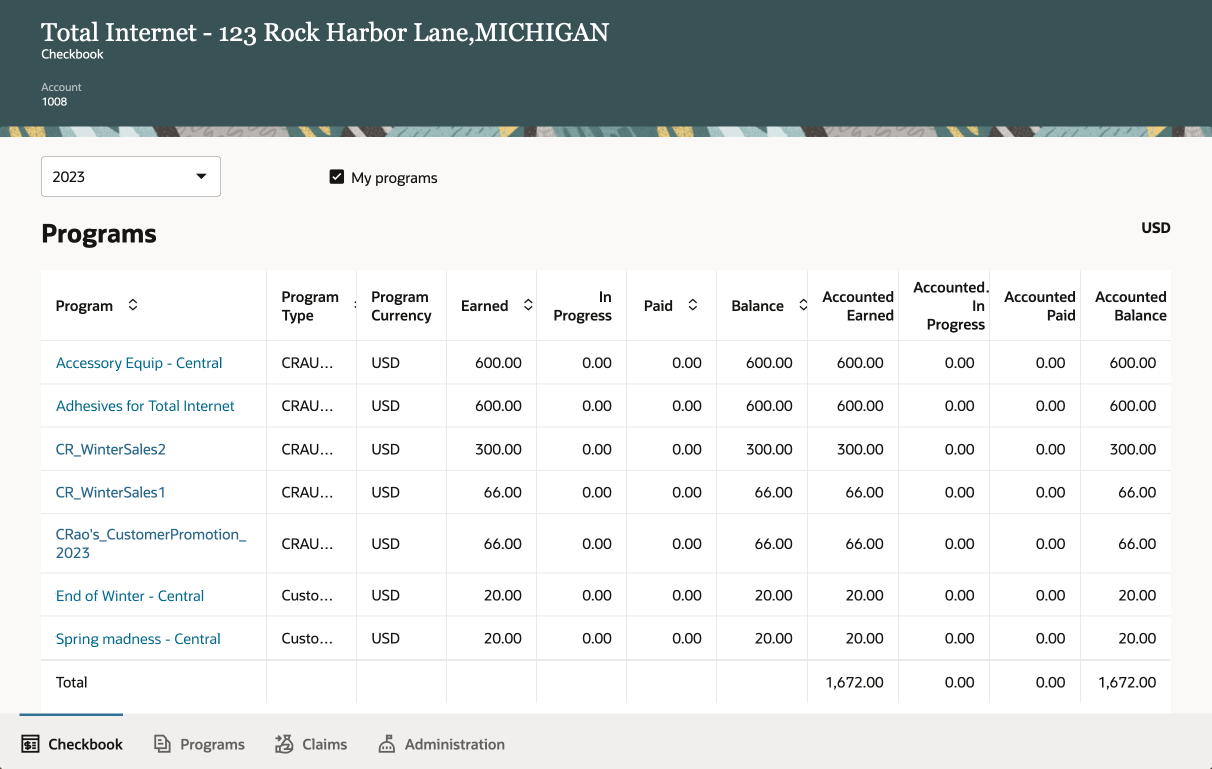Click the Programs tab document icon
Screen dimensions: 1212x769
tap(162, 744)
